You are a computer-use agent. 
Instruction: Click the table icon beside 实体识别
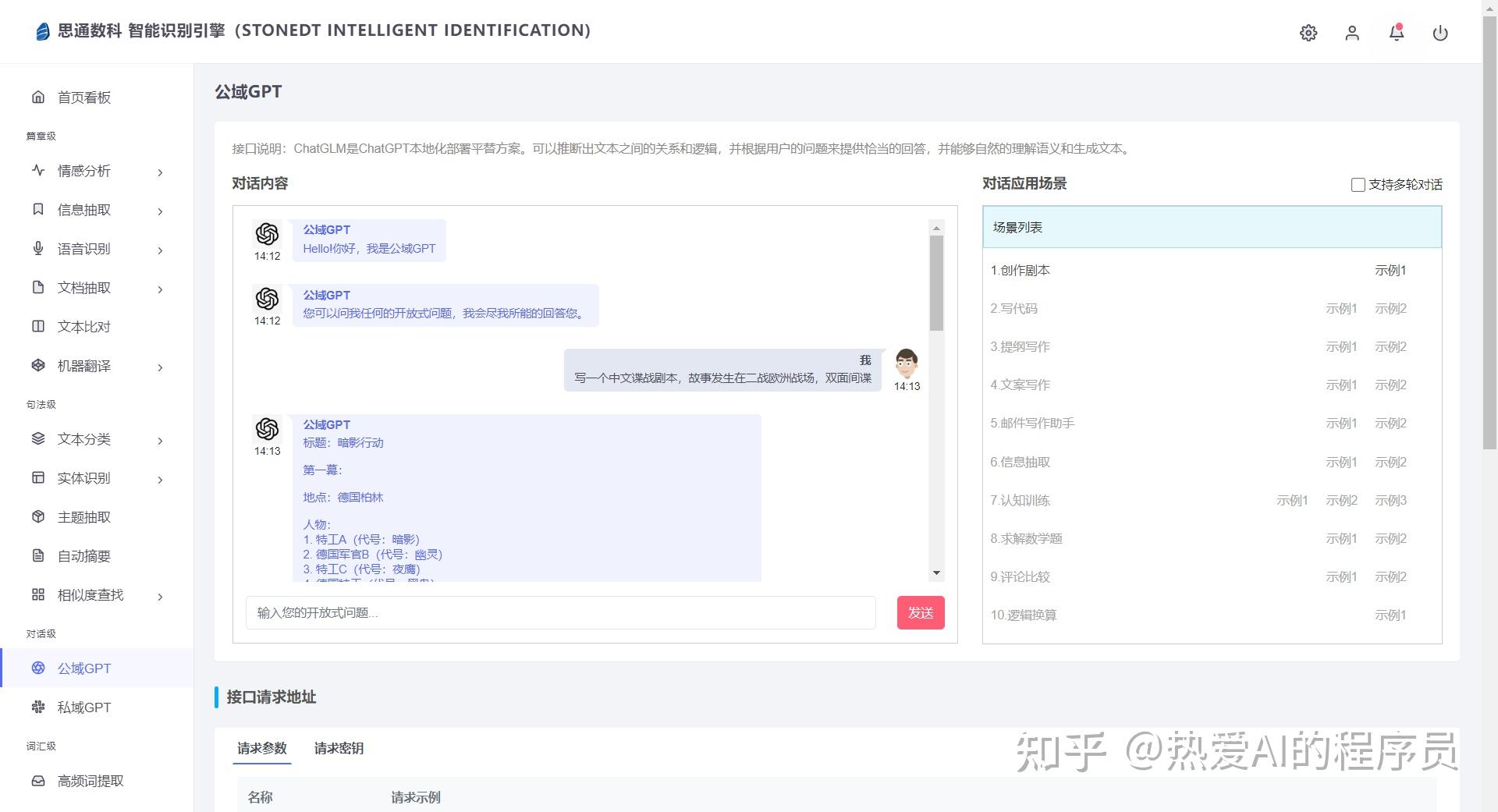(x=38, y=477)
